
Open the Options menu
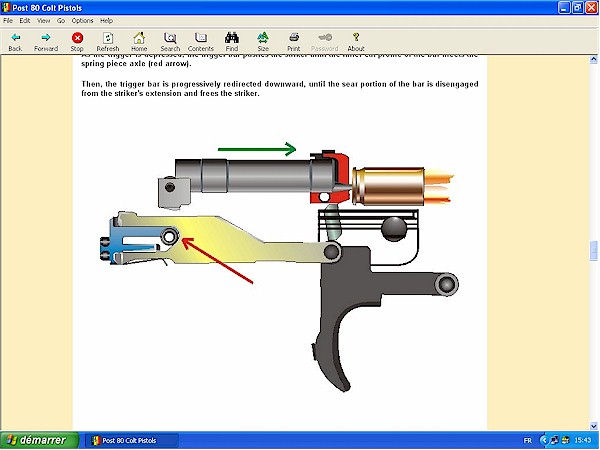click(x=82, y=21)
